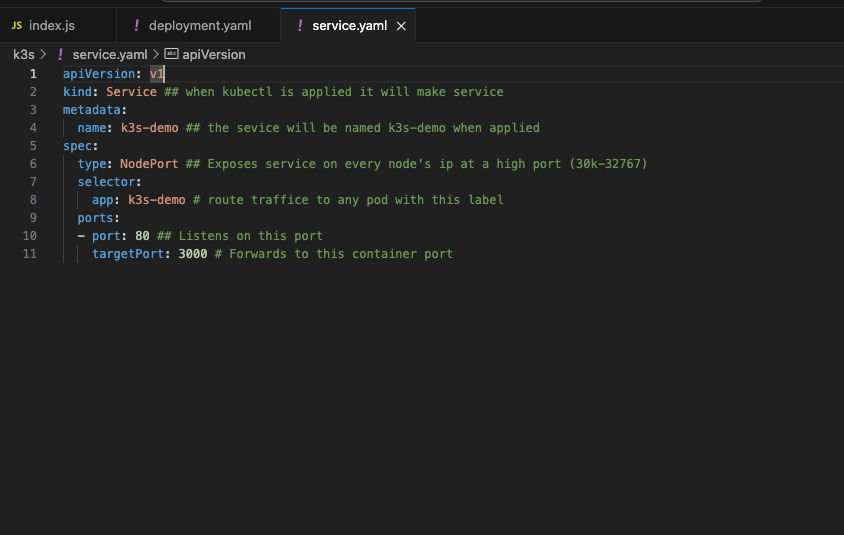Close the service.yaml tab
The width and height of the screenshot is (844, 535).
point(401,26)
